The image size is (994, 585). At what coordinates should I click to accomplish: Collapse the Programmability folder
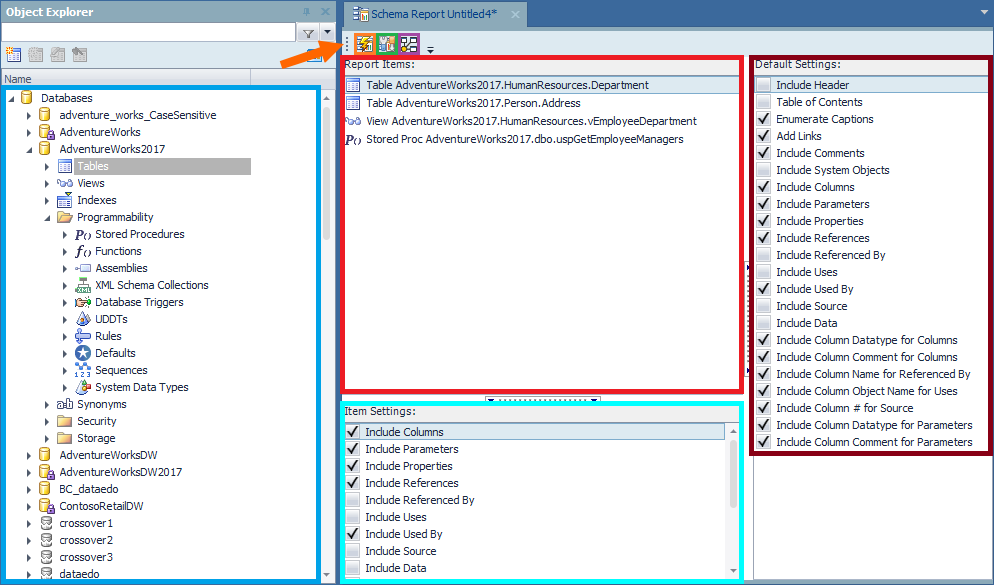tap(47, 217)
